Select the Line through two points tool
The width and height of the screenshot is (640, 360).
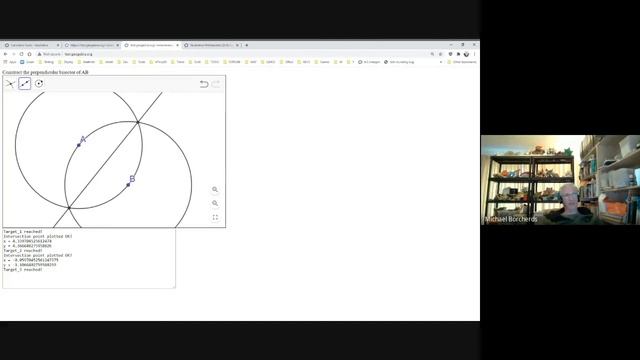point(24,84)
